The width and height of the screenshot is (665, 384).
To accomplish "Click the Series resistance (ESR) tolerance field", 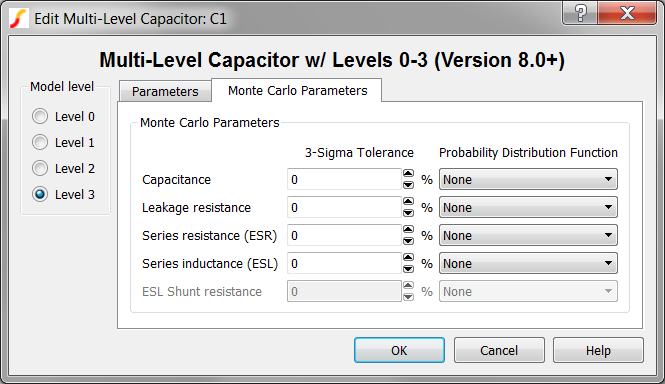I will (344, 235).
